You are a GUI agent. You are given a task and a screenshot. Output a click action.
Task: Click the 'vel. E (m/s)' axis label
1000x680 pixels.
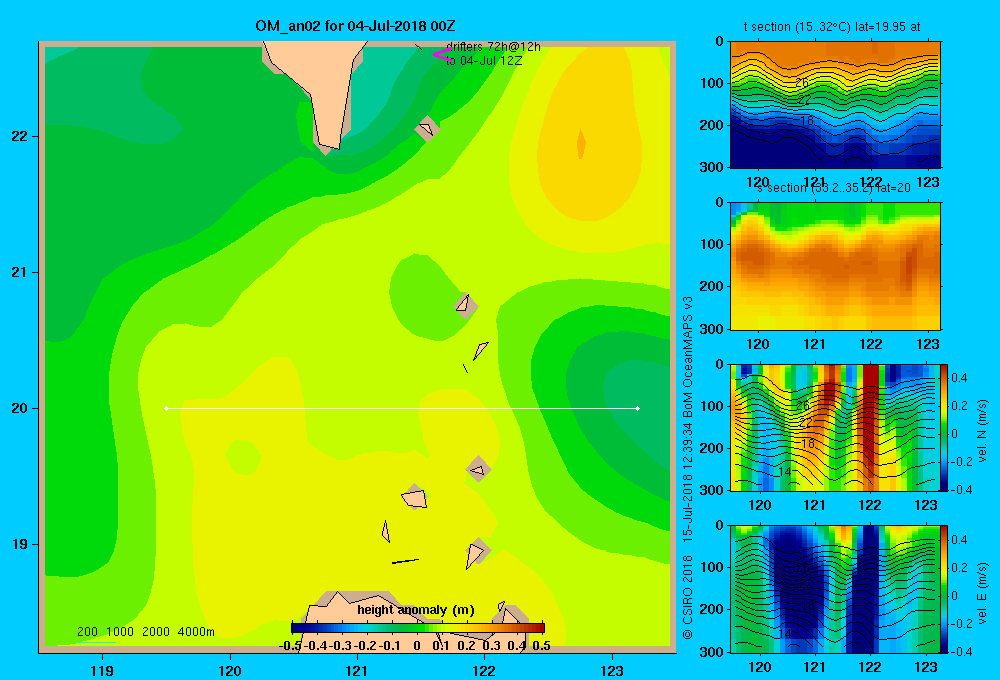pyautogui.click(x=983, y=592)
